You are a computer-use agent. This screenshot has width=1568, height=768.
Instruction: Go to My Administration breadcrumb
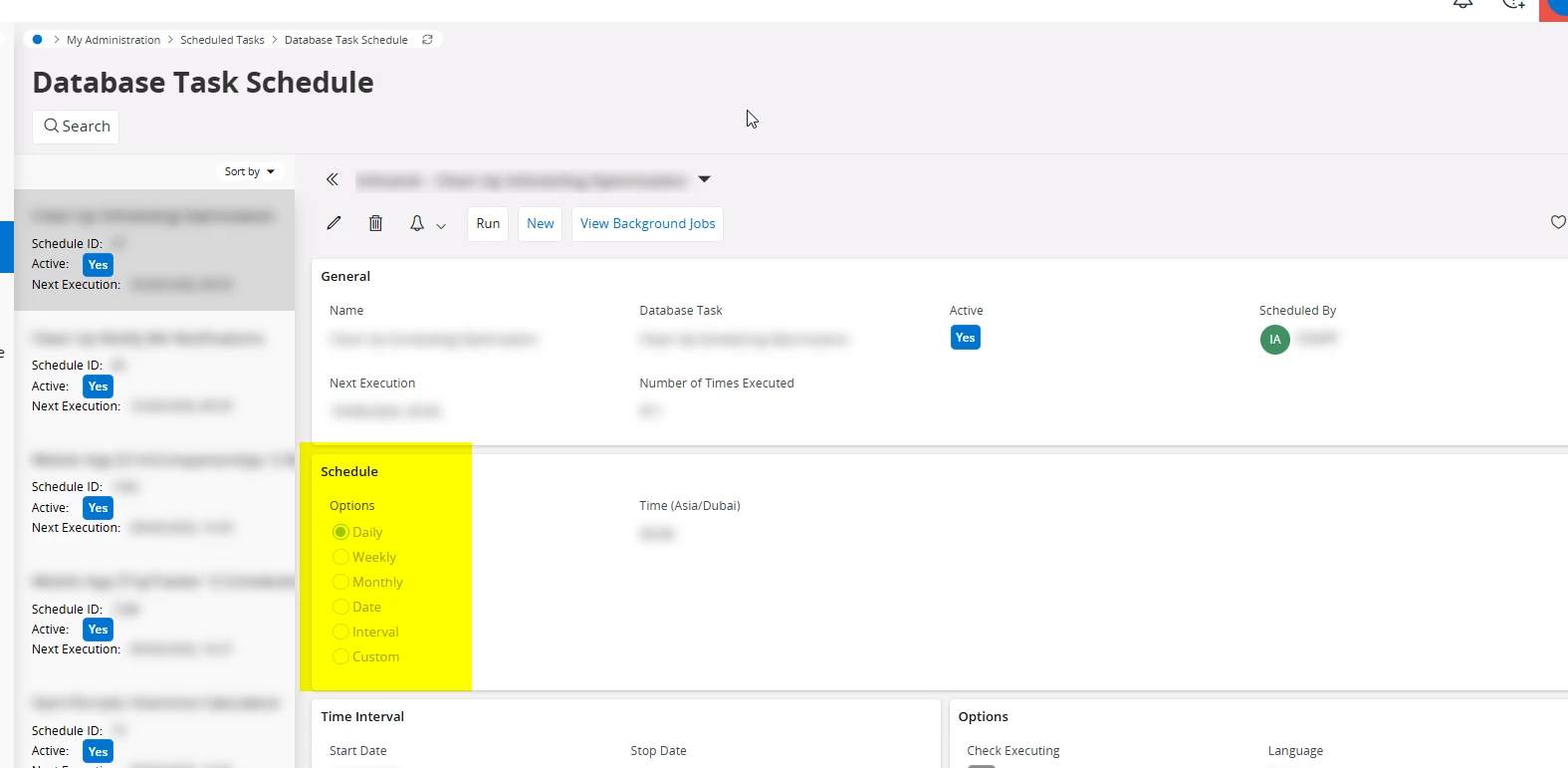coord(113,40)
